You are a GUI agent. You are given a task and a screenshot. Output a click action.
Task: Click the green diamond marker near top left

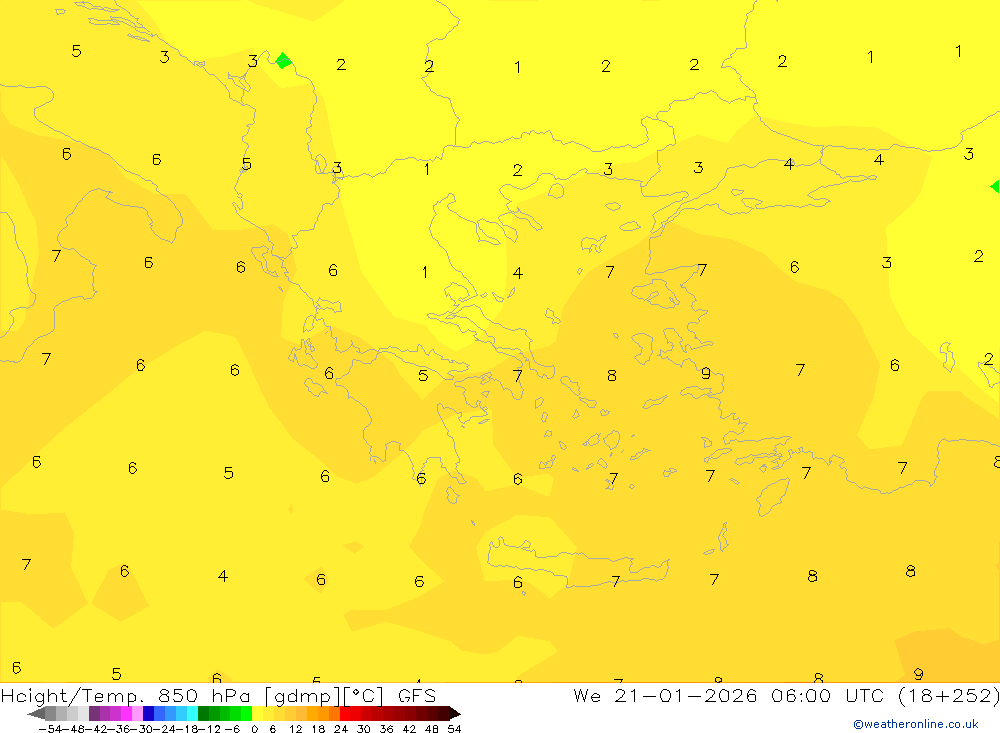pyautogui.click(x=283, y=61)
